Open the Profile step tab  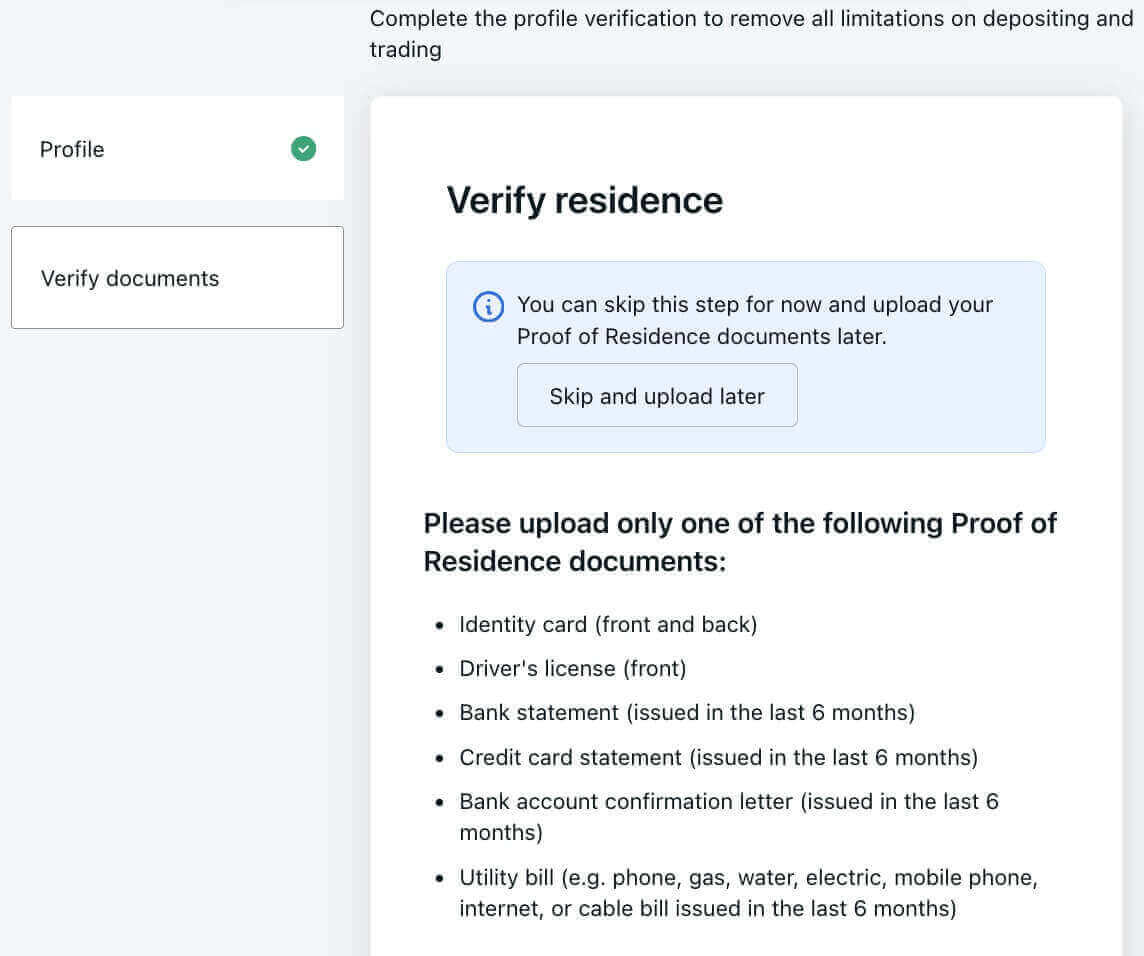[177, 149]
